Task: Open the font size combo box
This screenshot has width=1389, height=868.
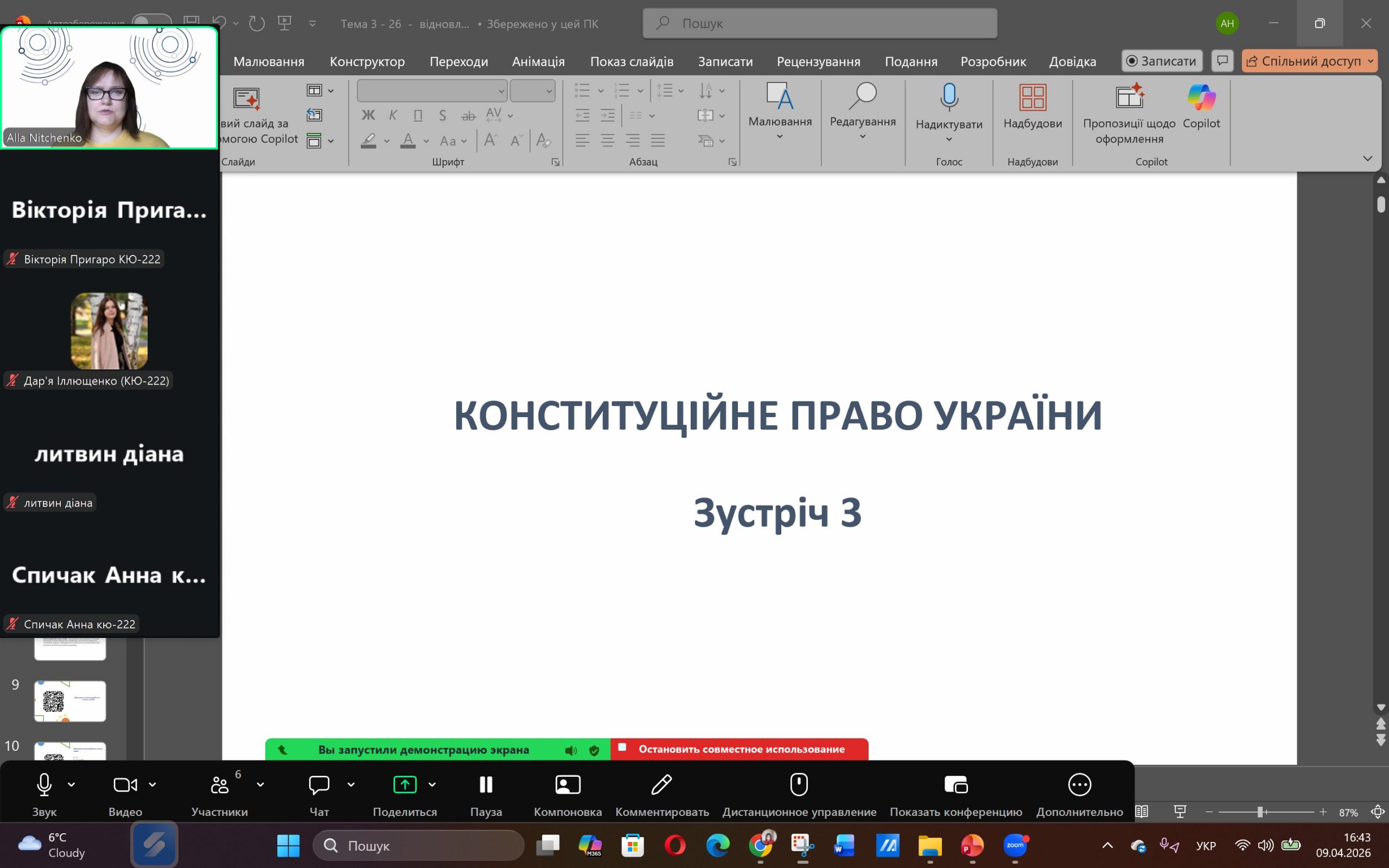Action: 532,91
